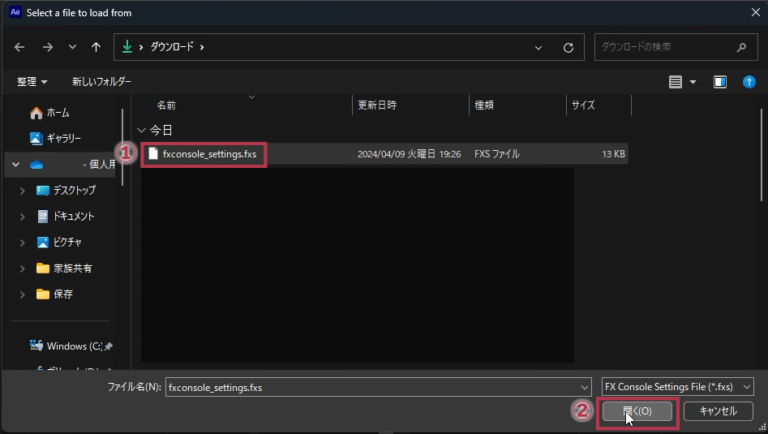
Task: Open ドキュメント folder
Action: [x=65, y=216]
